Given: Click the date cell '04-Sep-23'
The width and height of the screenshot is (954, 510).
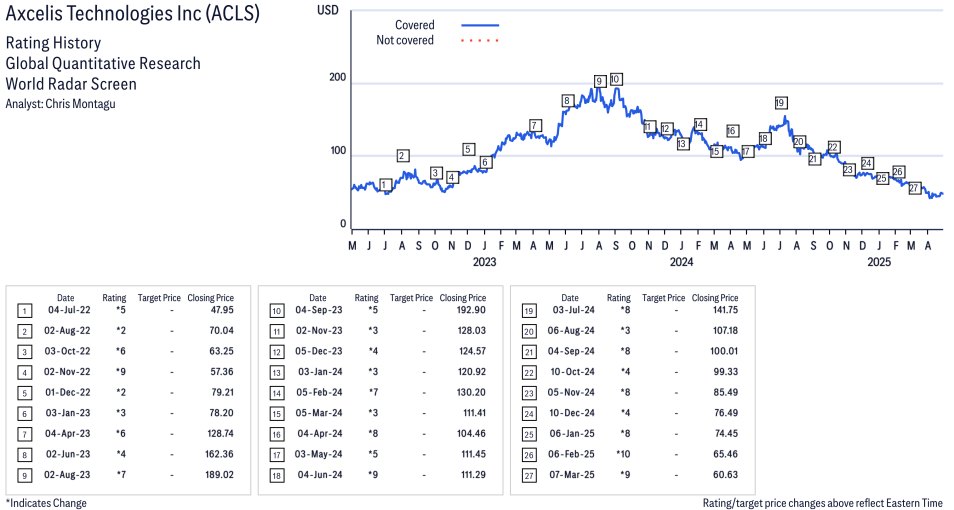Looking at the screenshot, I should pos(319,310).
